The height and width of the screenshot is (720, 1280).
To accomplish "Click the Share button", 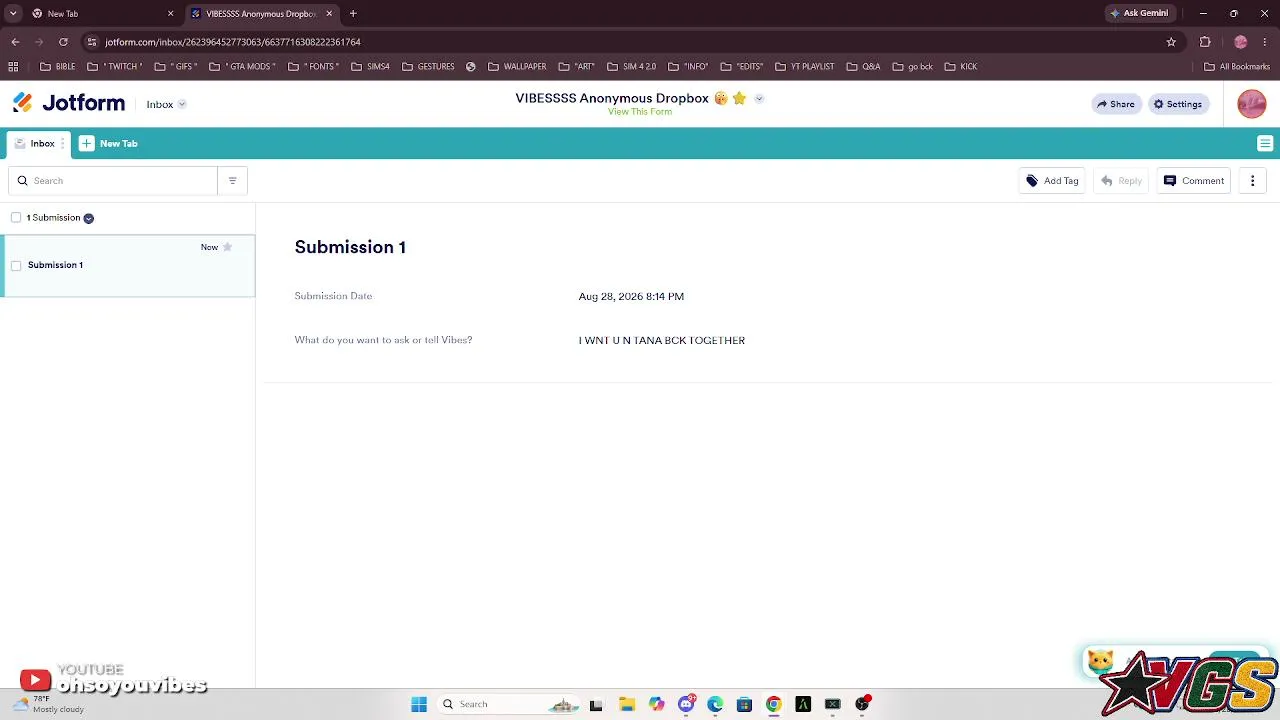I will click(1116, 104).
